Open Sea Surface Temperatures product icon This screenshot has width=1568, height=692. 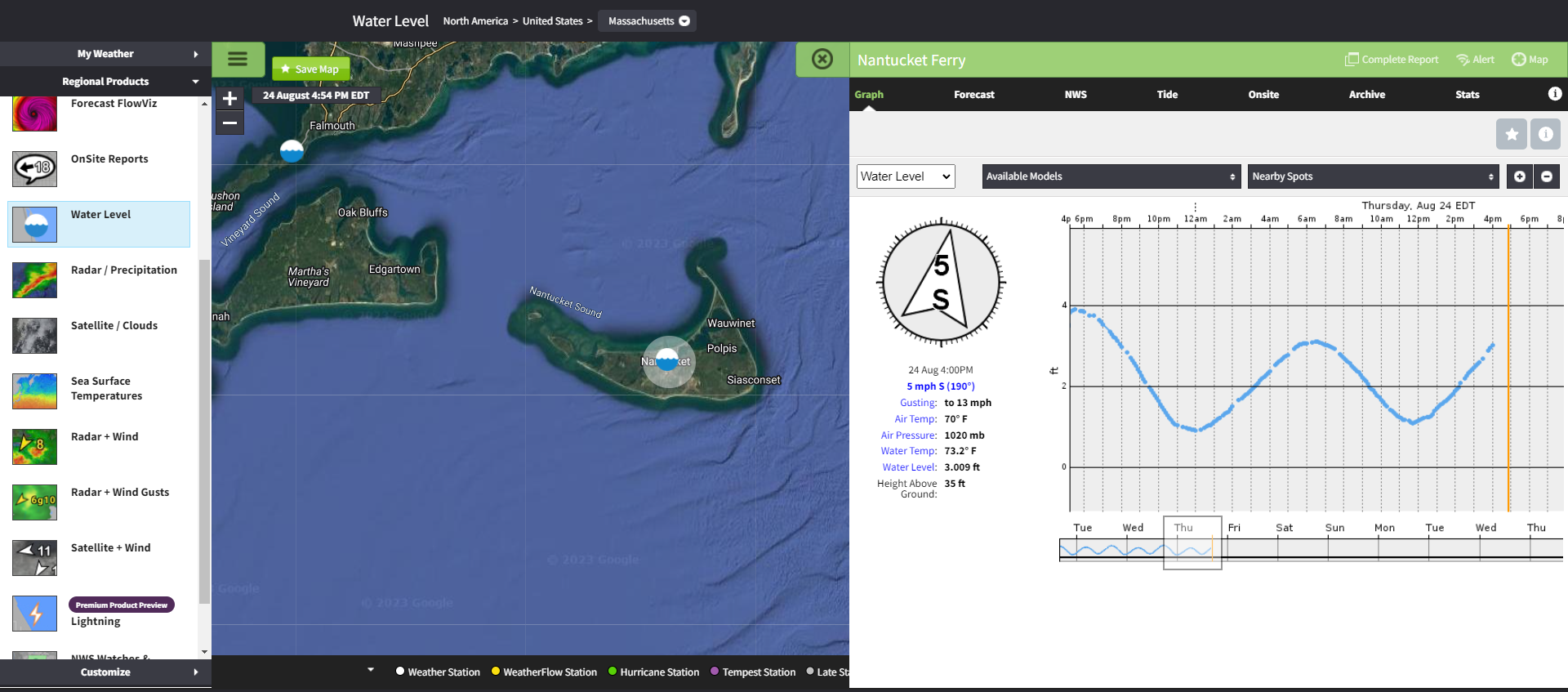point(35,391)
